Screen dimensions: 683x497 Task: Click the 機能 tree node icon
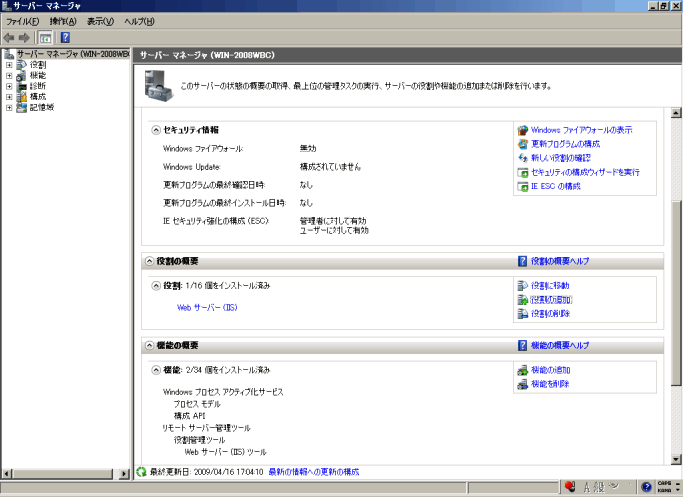[x=21, y=75]
